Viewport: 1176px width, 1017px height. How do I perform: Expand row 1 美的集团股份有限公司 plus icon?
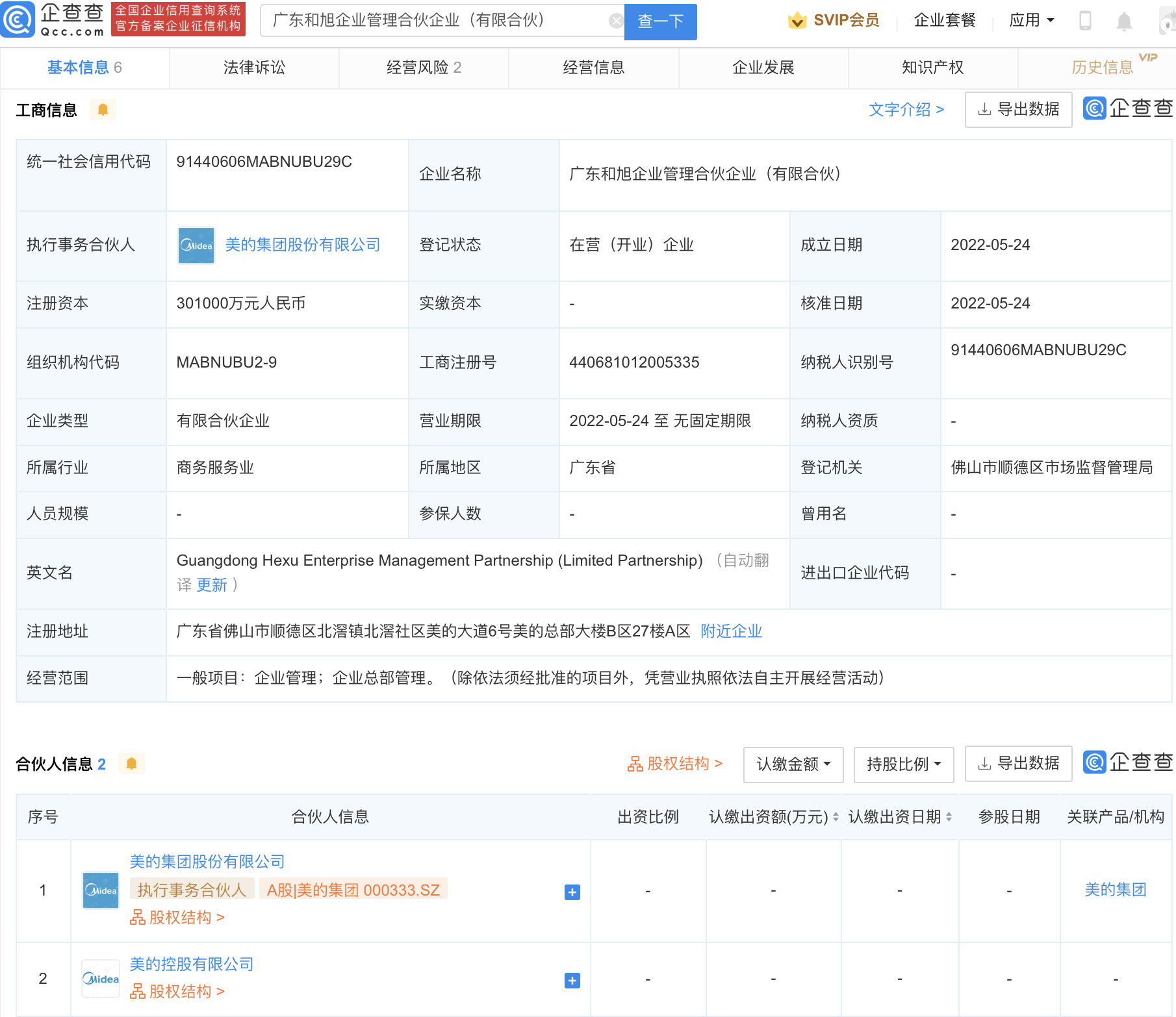(x=572, y=892)
